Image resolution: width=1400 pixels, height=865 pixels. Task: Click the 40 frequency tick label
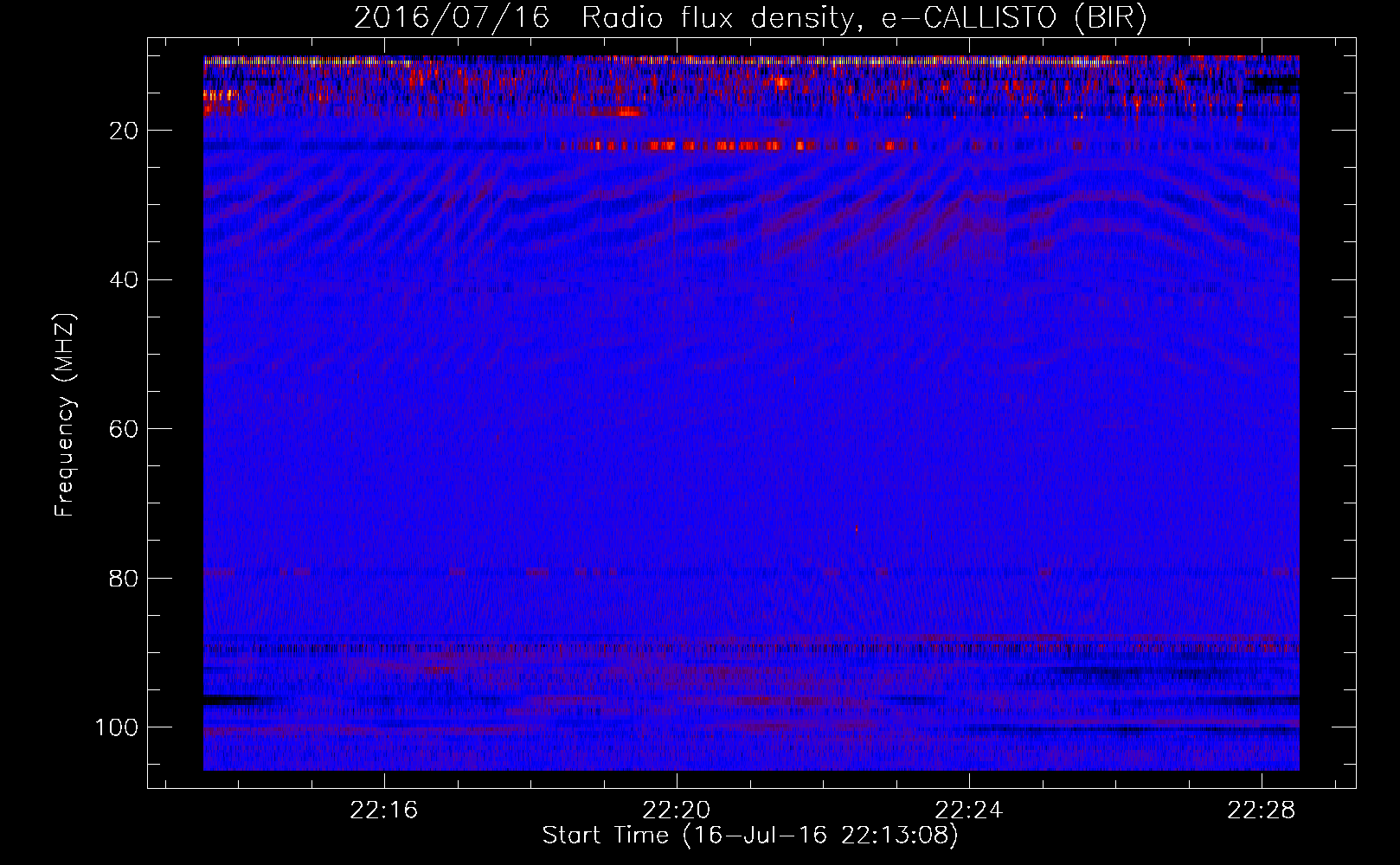124,280
